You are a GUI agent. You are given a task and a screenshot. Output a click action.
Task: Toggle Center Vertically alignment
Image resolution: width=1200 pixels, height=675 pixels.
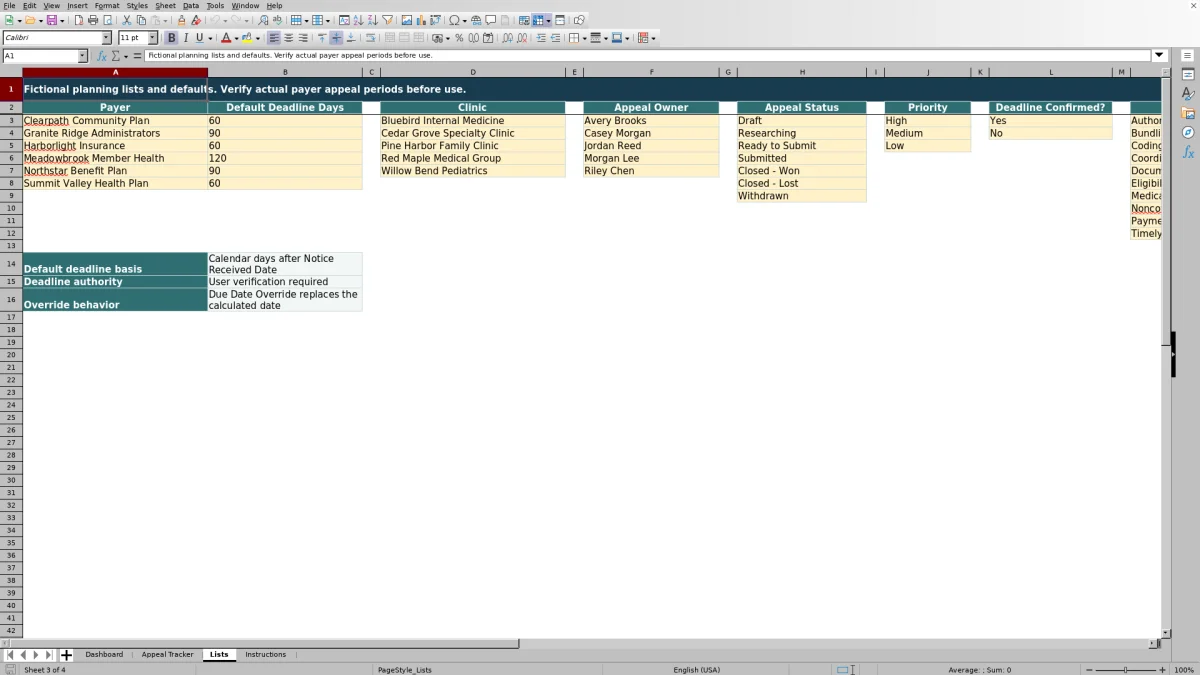tap(336, 38)
